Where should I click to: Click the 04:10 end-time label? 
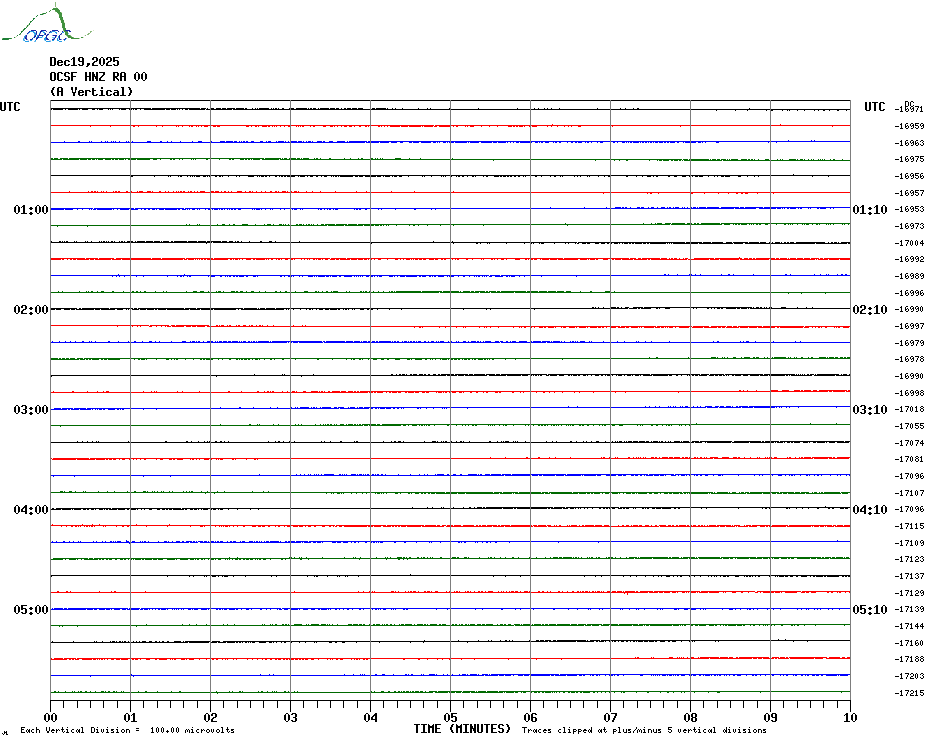pos(870,510)
